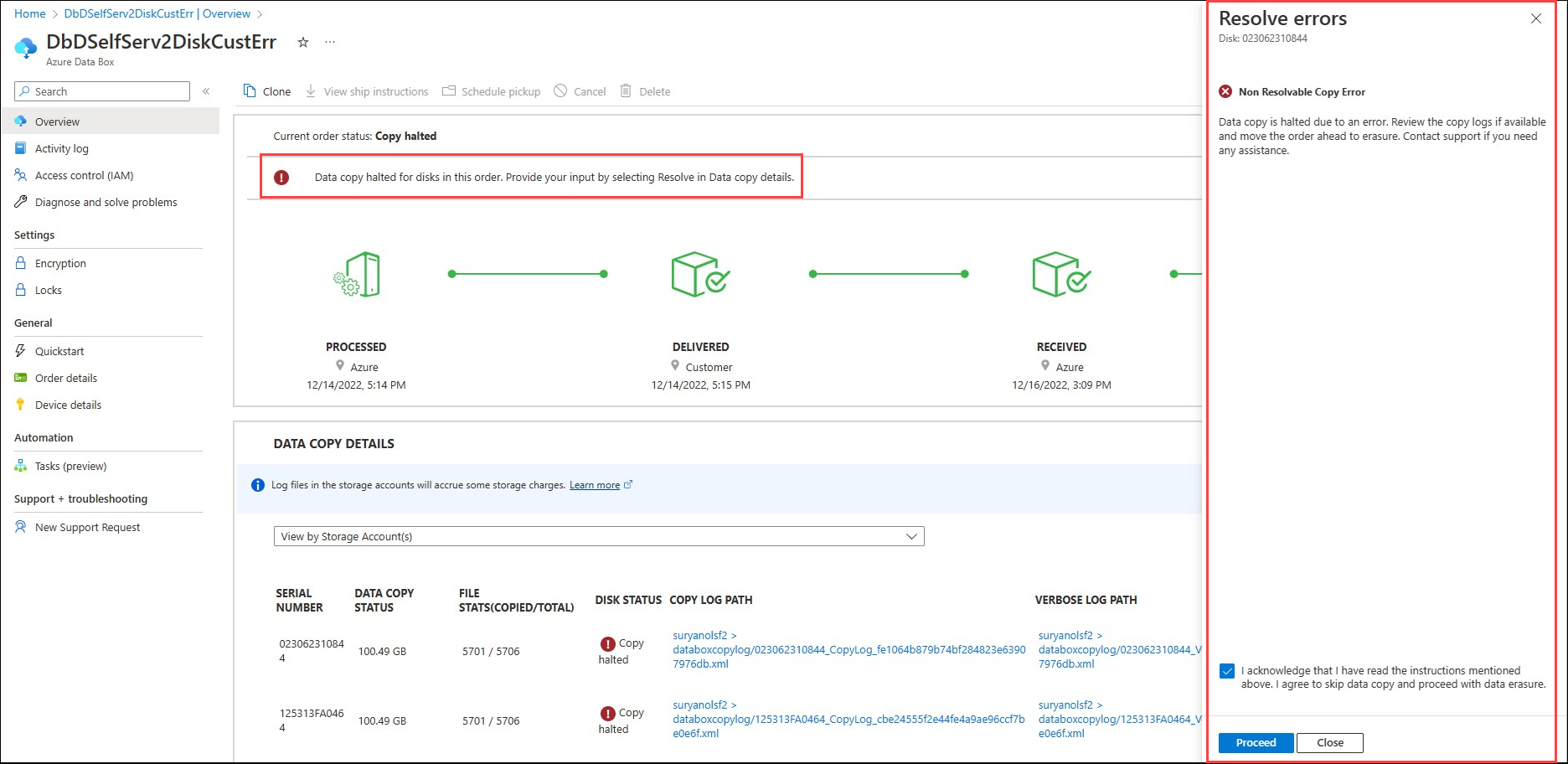The image size is (1568, 764).
Task: Open the Encryption settings lock icon
Action: point(21,263)
